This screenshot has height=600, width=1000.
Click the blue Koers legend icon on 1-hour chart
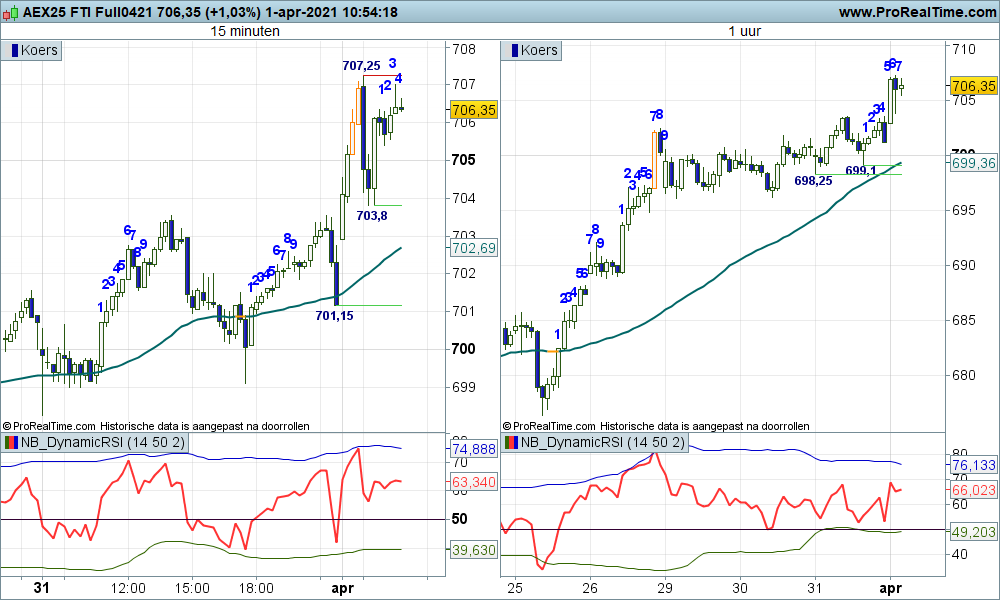point(513,50)
